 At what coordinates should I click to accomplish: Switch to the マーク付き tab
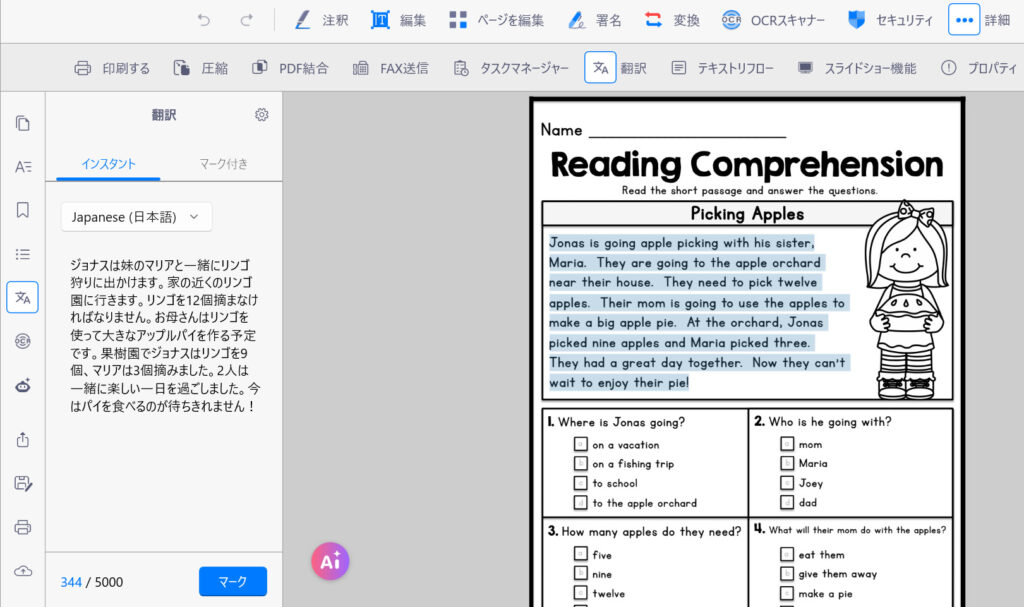223,164
